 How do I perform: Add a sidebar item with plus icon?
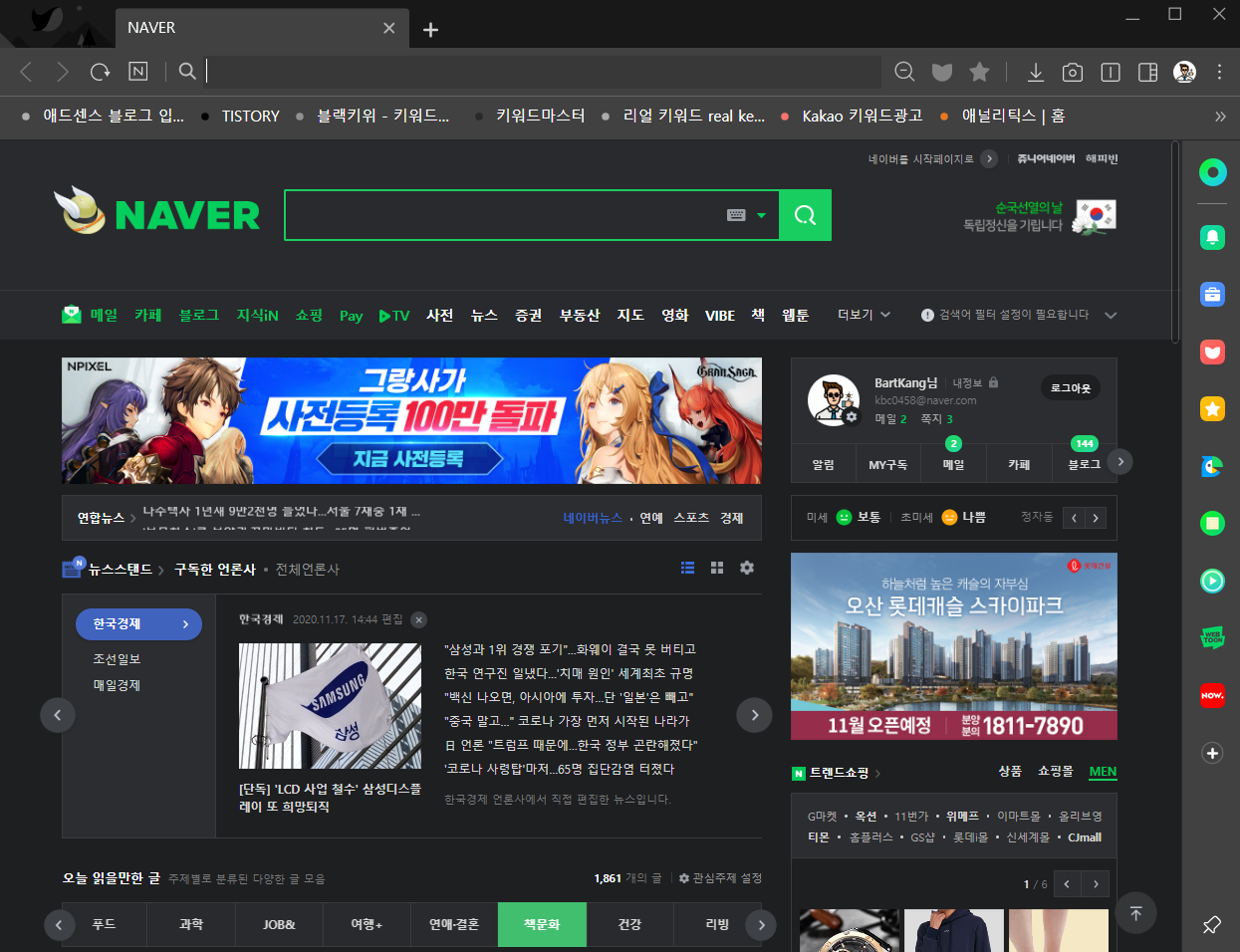tap(1212, 753)
